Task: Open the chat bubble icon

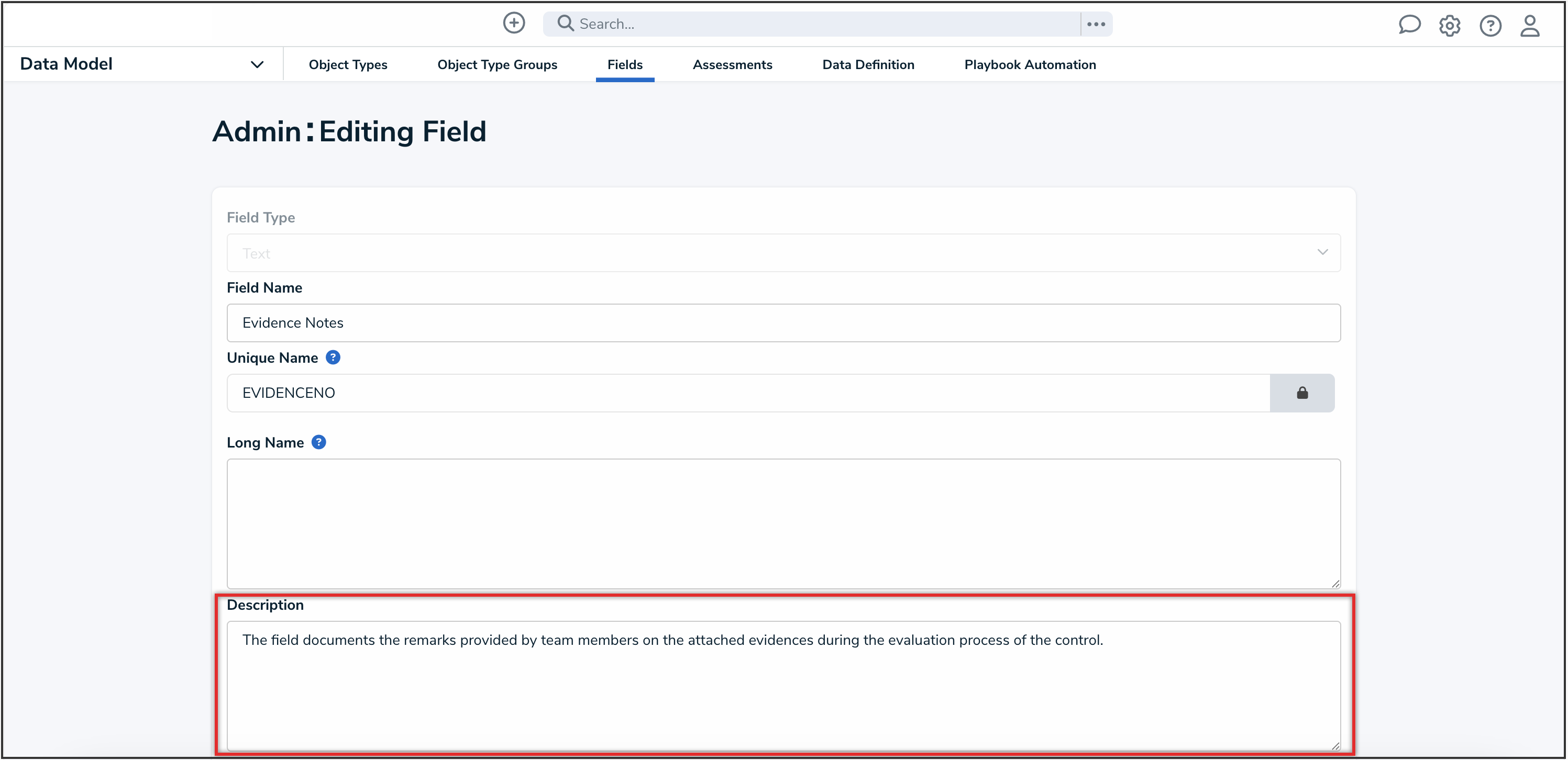Action: [1410, 25]
